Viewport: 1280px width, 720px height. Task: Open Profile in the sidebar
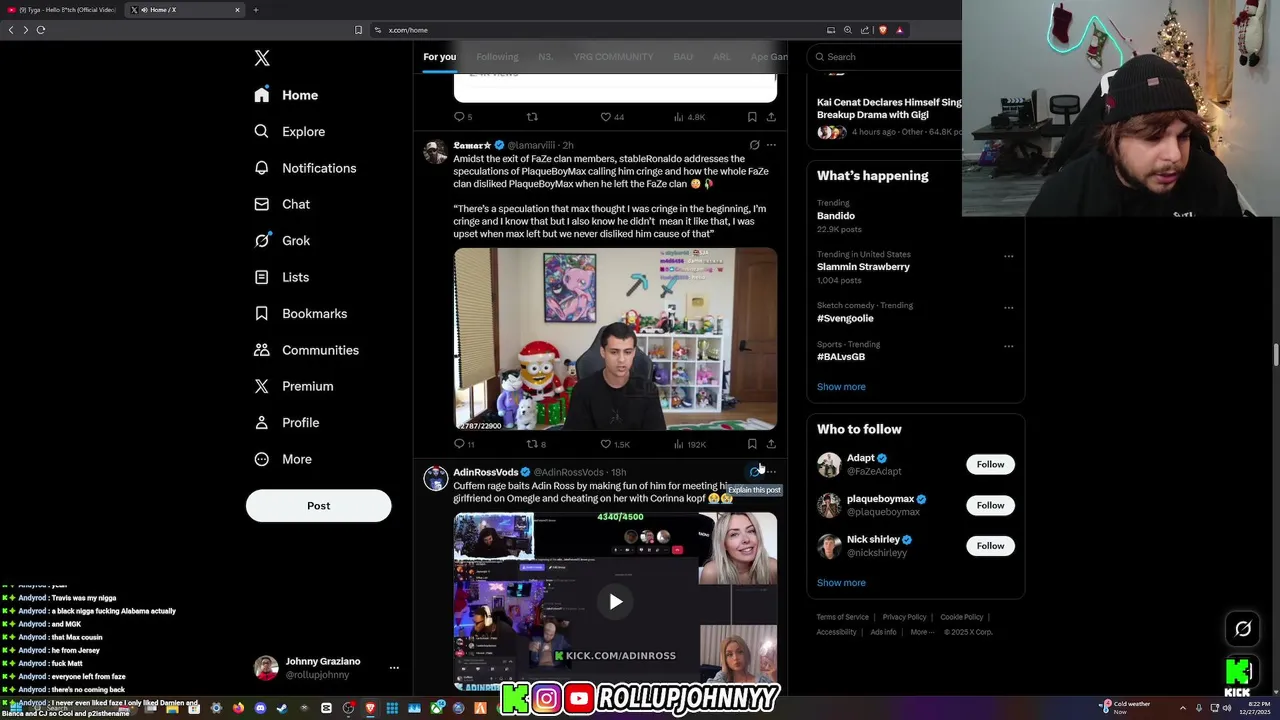click(287, 422)
